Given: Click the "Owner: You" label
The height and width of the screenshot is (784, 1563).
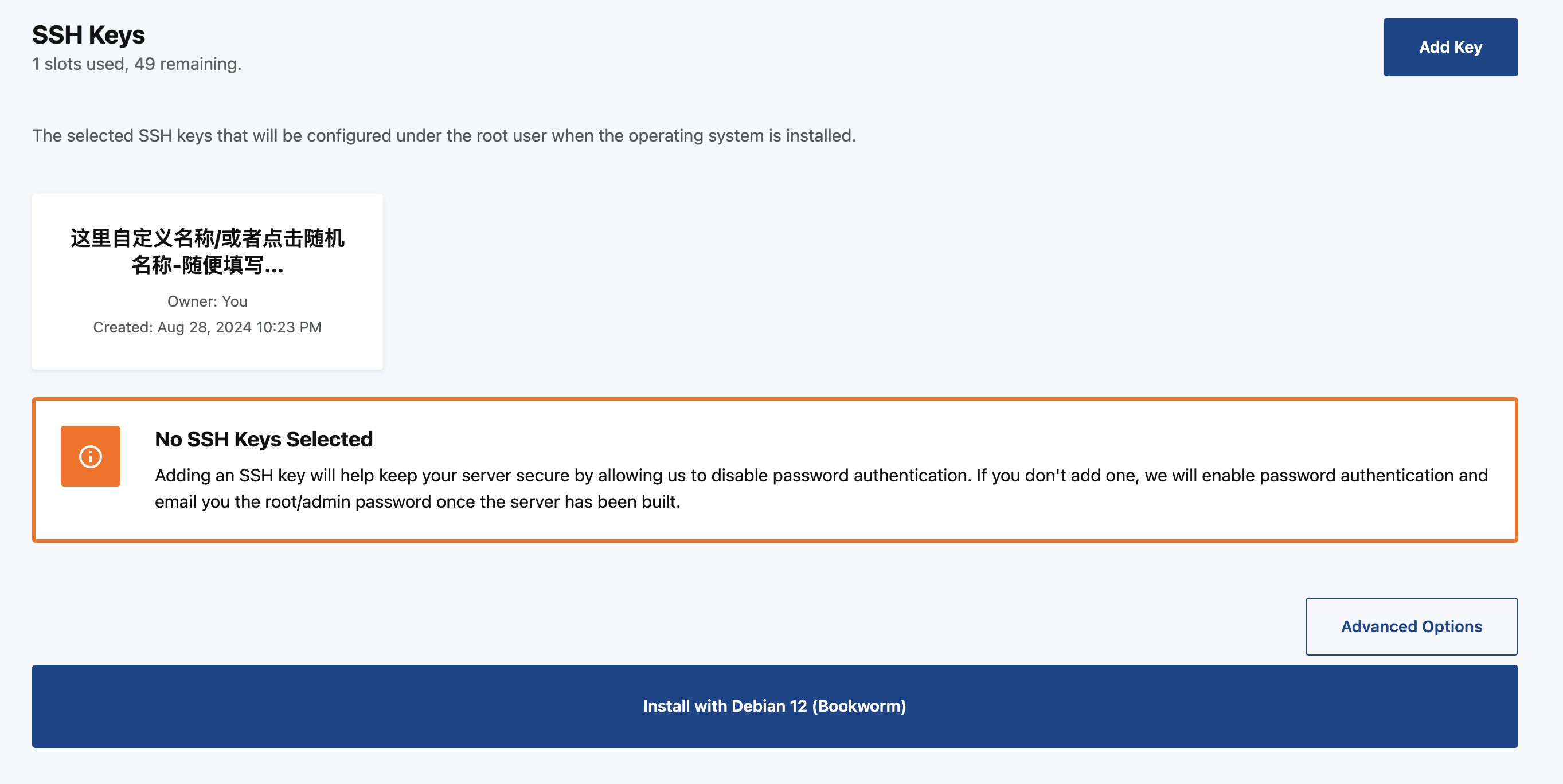Looking at the screenshot, I should [x=207, y=301].
